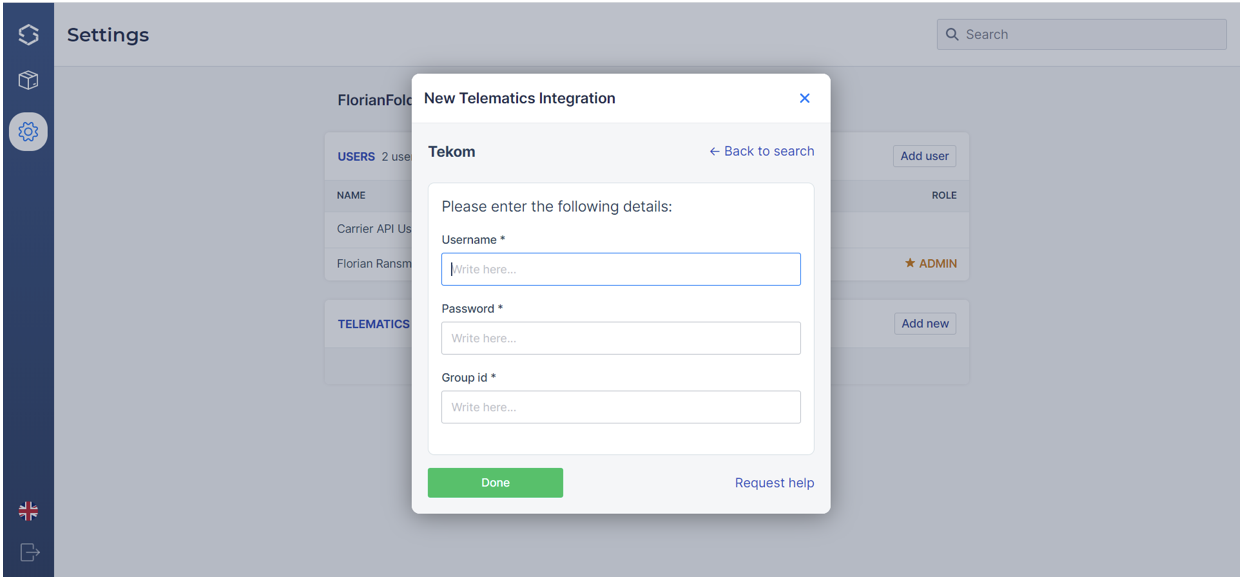Open the package cube sidebar icon

(28, 80)
